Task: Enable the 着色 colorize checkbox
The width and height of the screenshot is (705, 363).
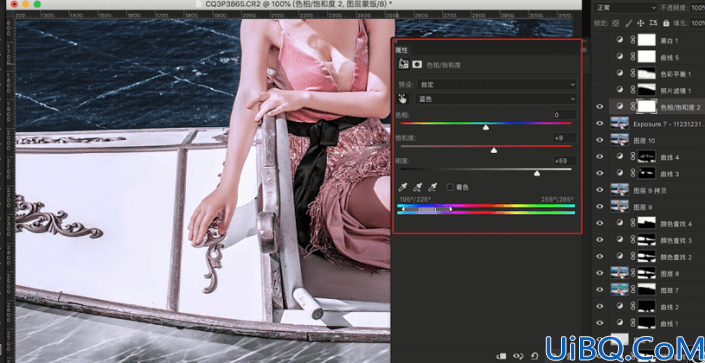Action: pos(450,187)
